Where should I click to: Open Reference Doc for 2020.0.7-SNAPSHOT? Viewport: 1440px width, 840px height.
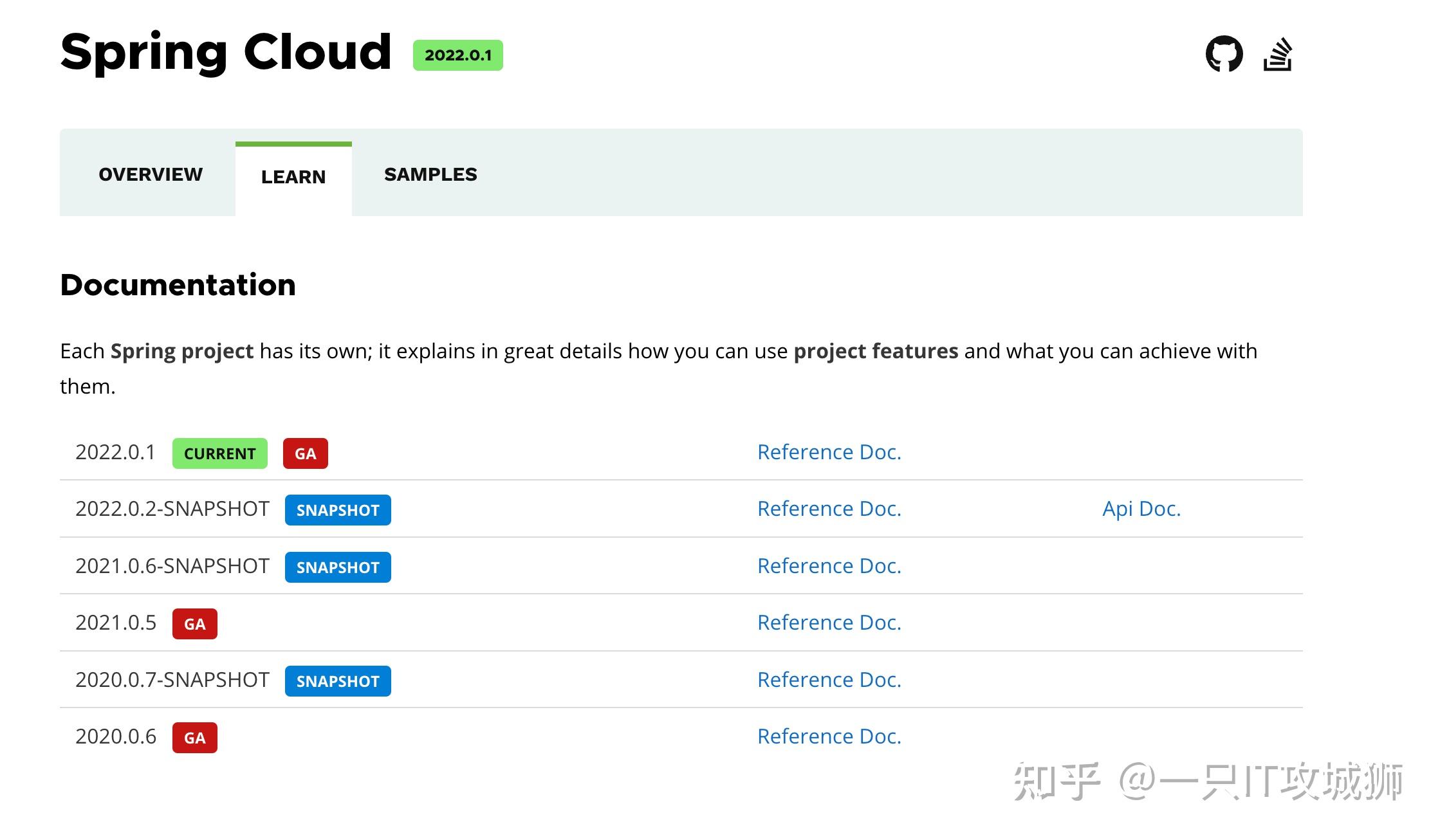click(x=829, y=679)
